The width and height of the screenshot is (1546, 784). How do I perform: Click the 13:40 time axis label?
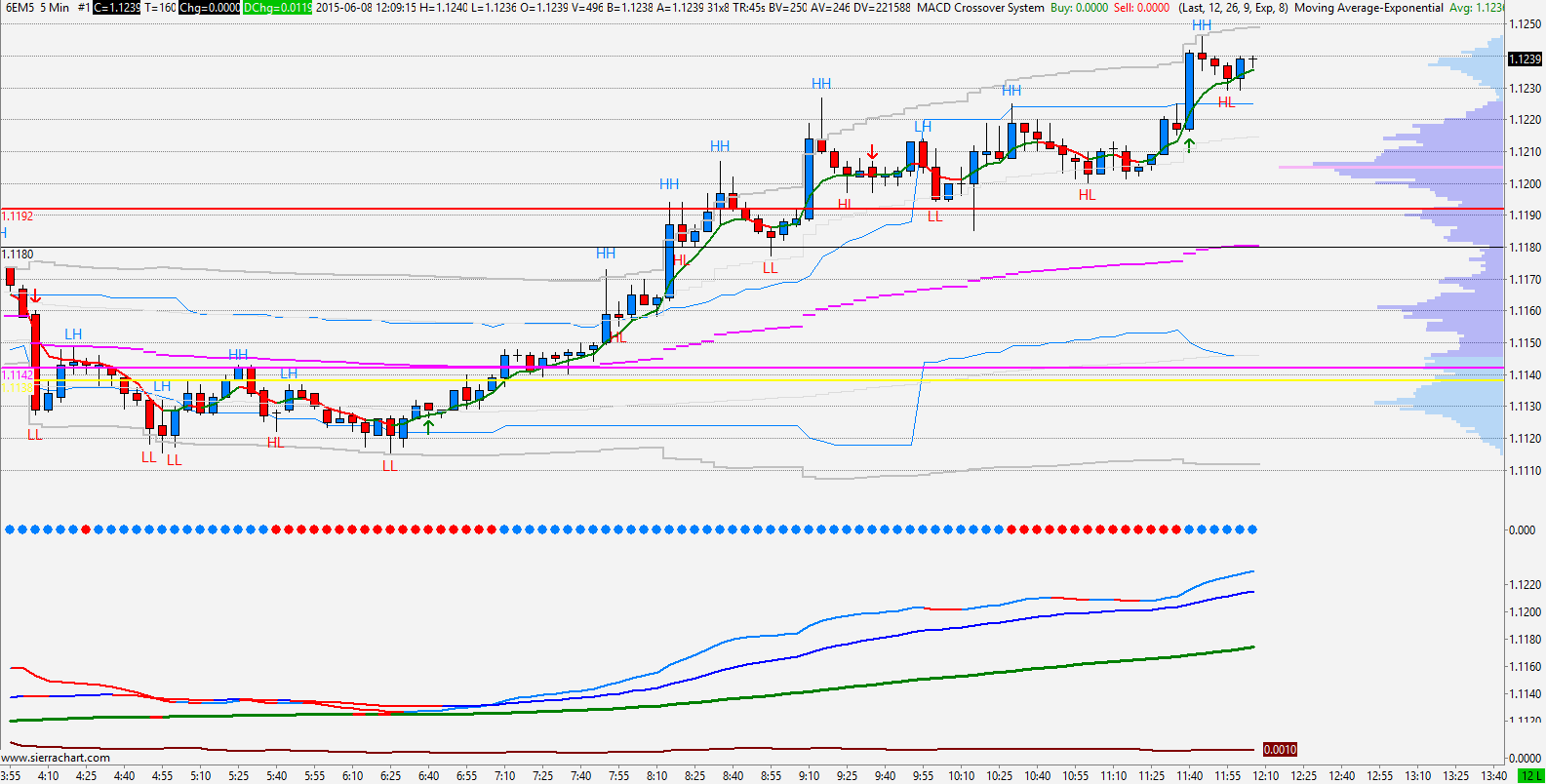pyautogui.click(x=1493, y=776)
